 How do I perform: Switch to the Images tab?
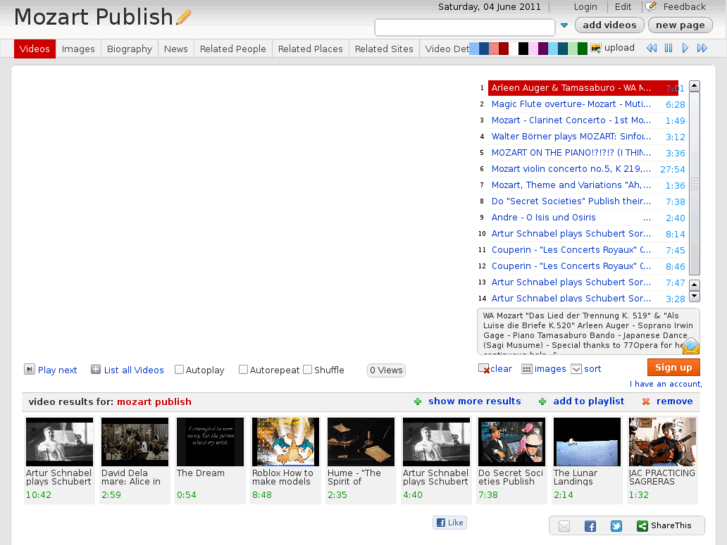[78, 49]
